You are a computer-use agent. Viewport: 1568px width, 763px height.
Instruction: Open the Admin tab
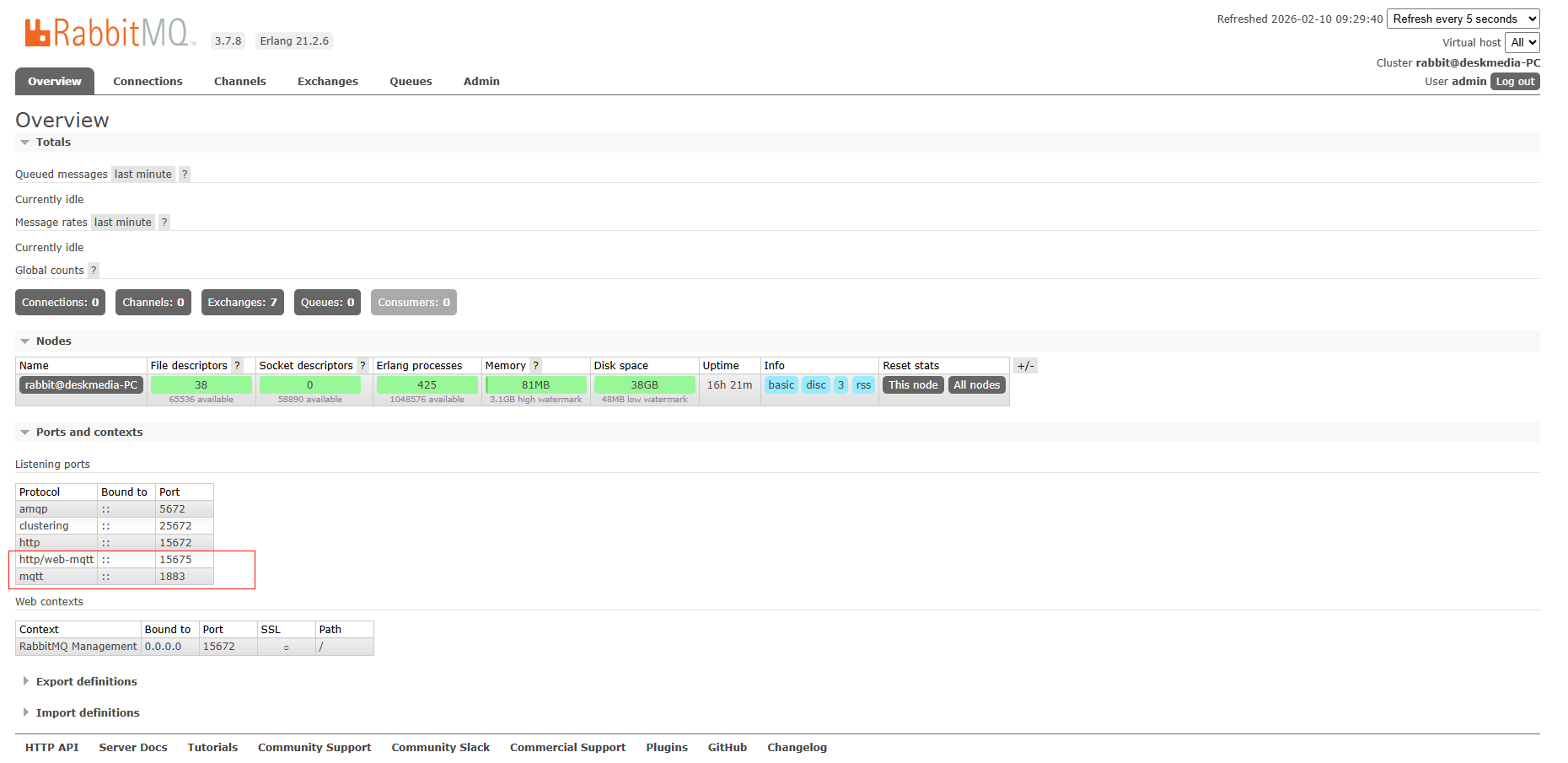[481, 82]
